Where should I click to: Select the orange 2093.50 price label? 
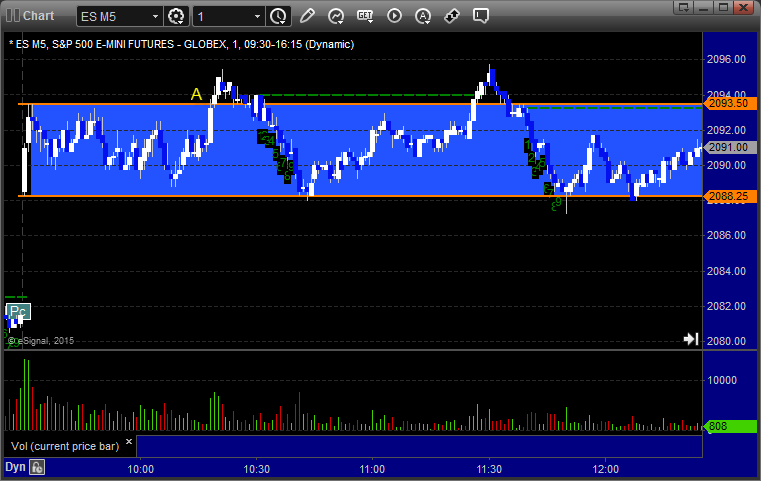point(729,103)
